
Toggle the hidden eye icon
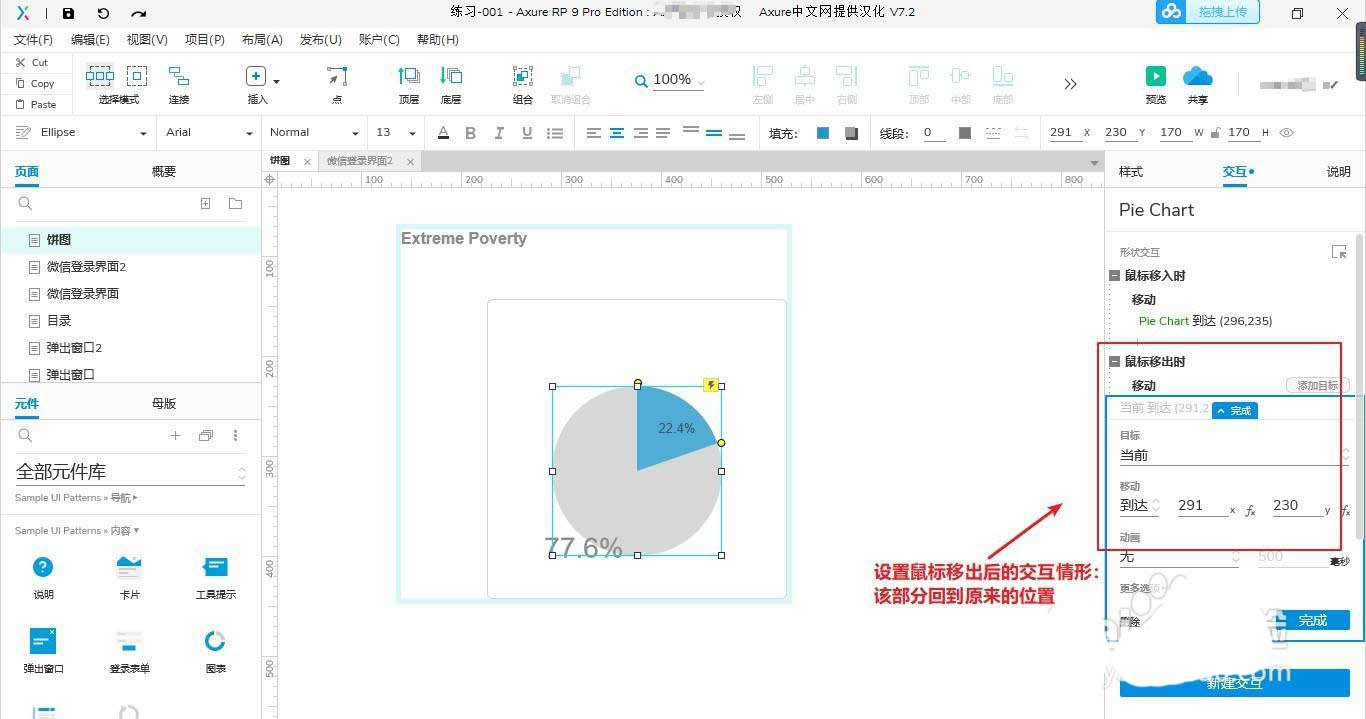[1287, 132]
